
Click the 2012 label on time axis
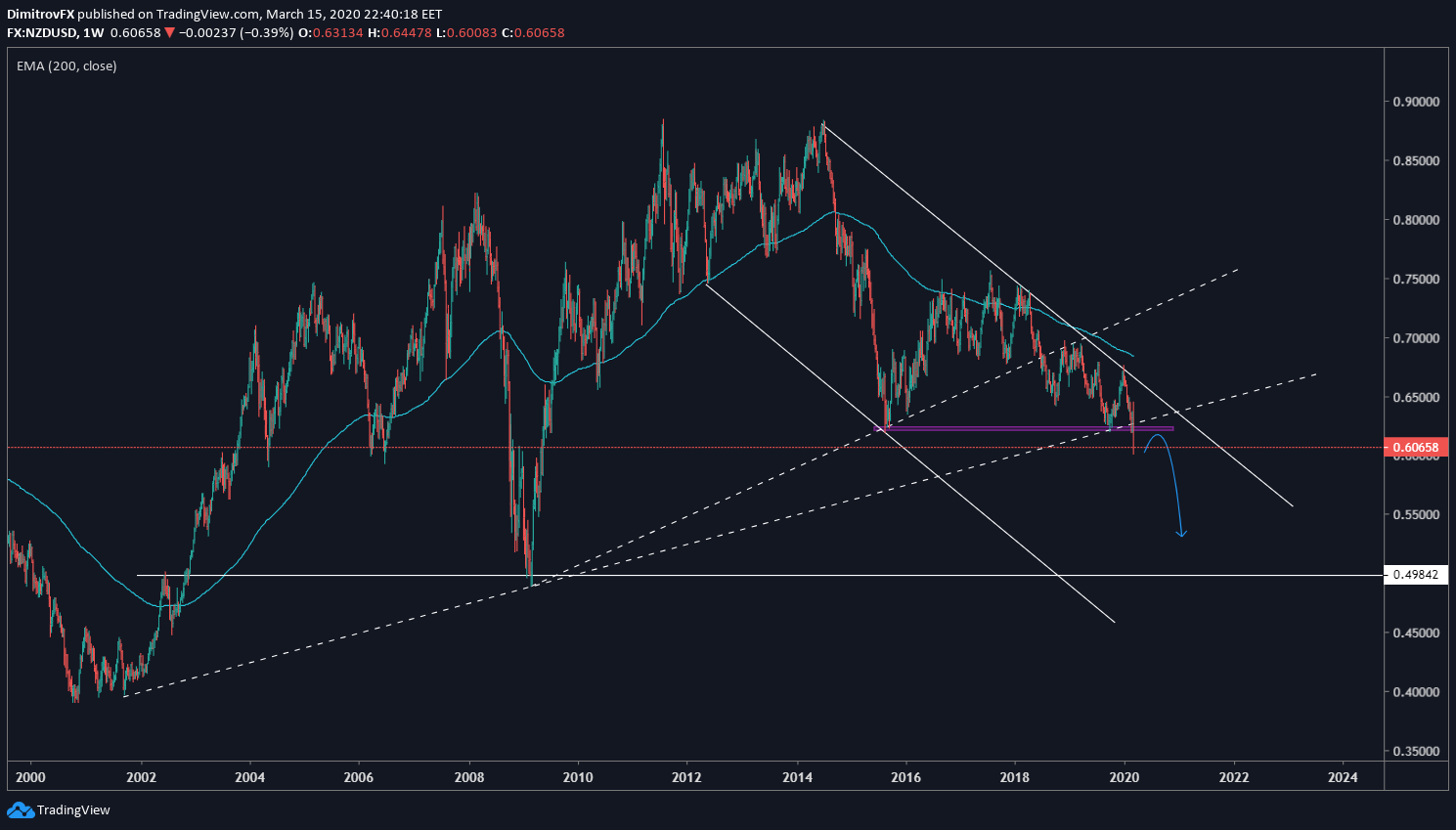[x=687, y=777]
